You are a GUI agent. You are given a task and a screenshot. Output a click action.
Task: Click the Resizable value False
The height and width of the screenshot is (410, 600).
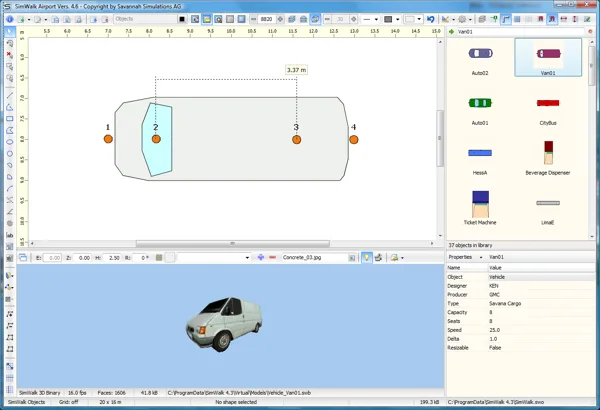pos(495,348)
